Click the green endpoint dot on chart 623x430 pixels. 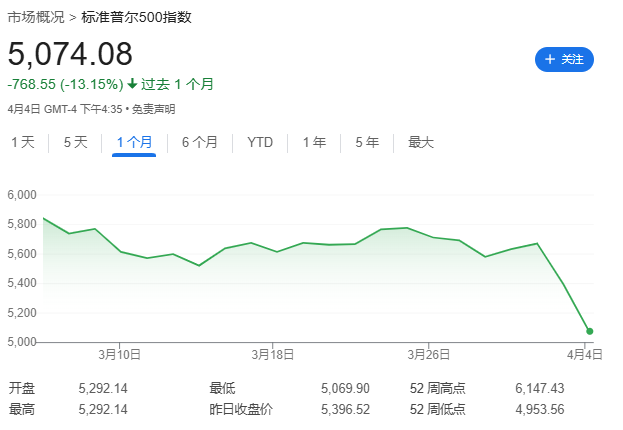point(590,331)
